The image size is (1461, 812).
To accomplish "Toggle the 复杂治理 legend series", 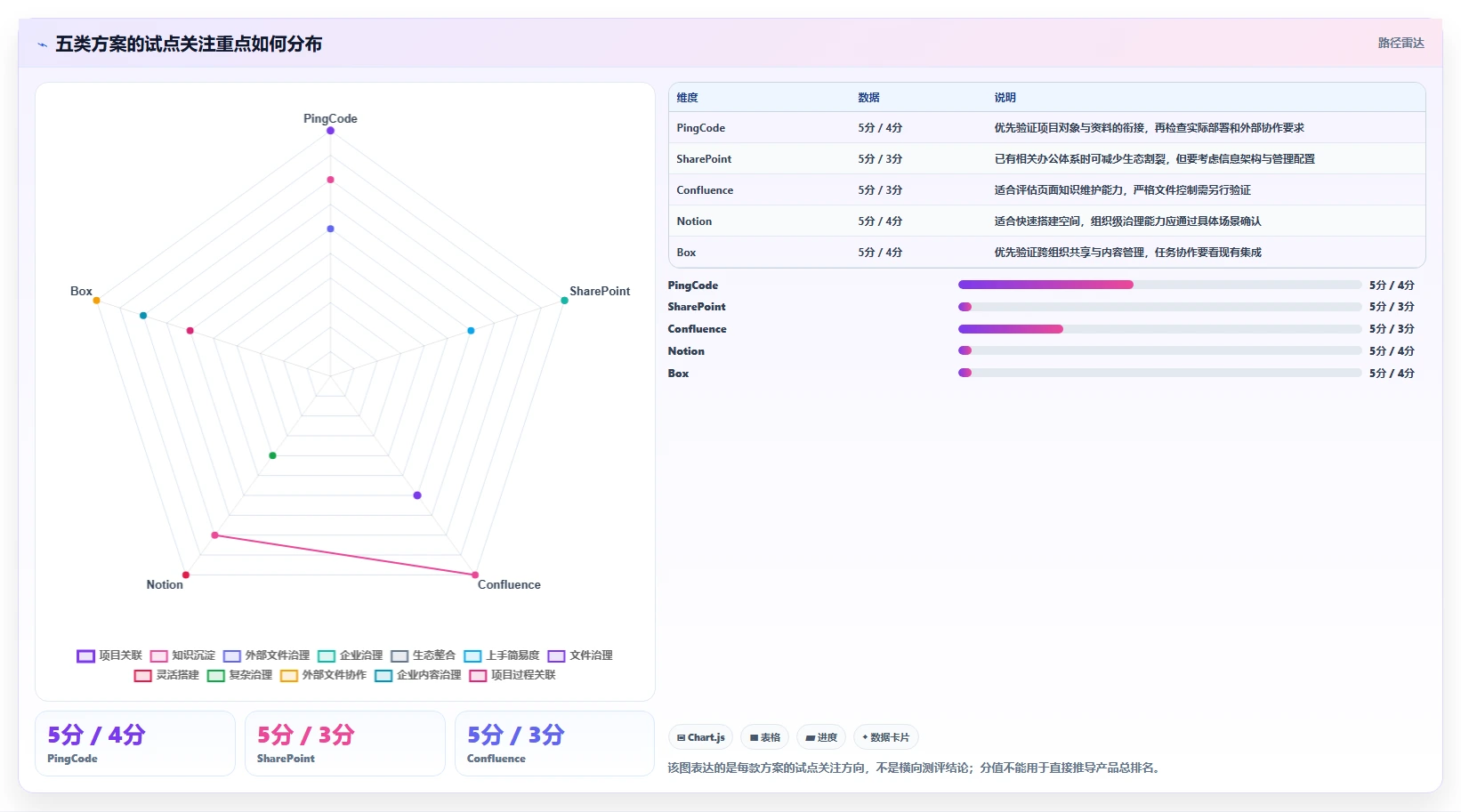I will tap(239, 675).
